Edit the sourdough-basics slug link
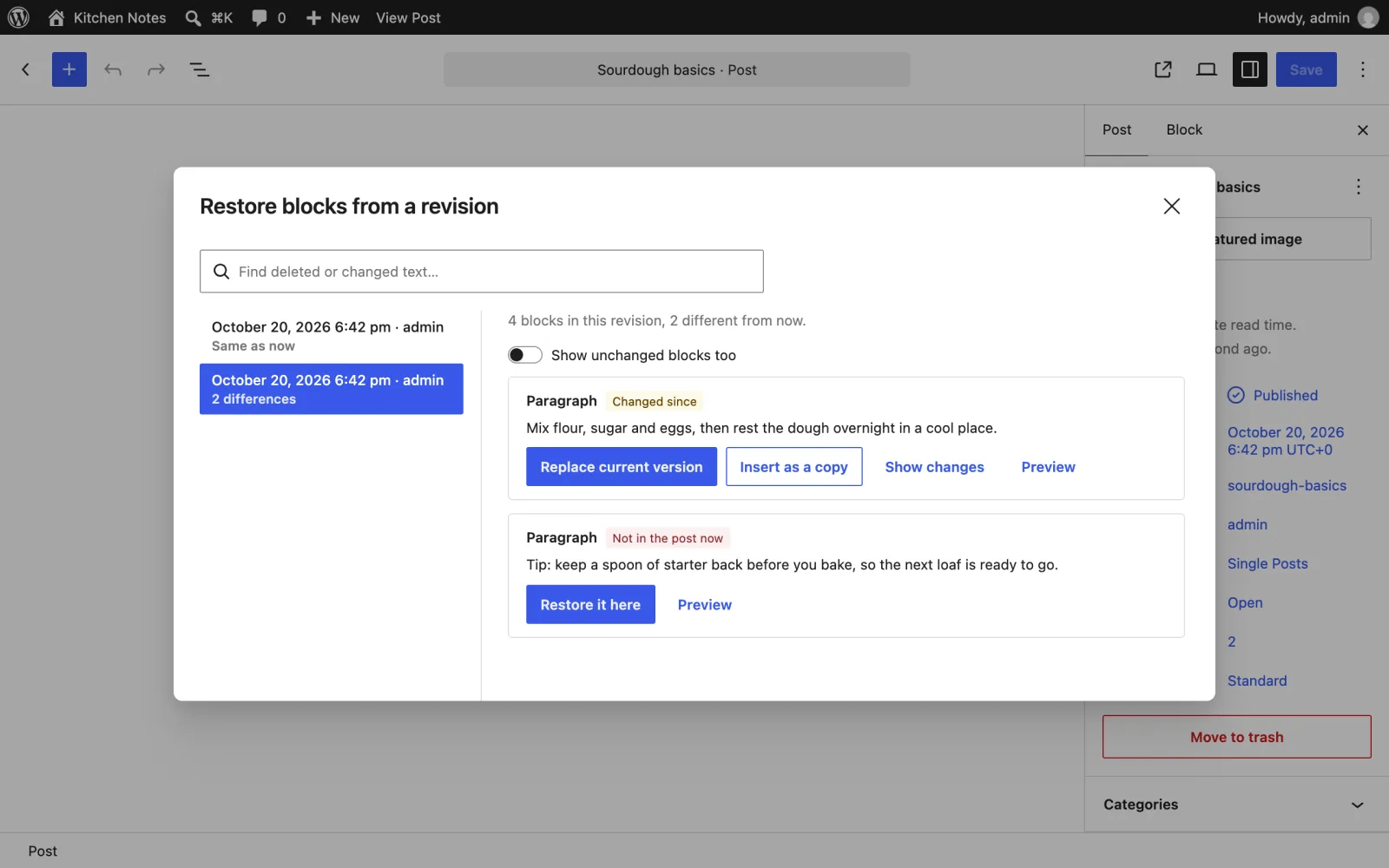The height and width of the screenshot is (868, 1389). pyautogui.click(x=1287, y=486)
